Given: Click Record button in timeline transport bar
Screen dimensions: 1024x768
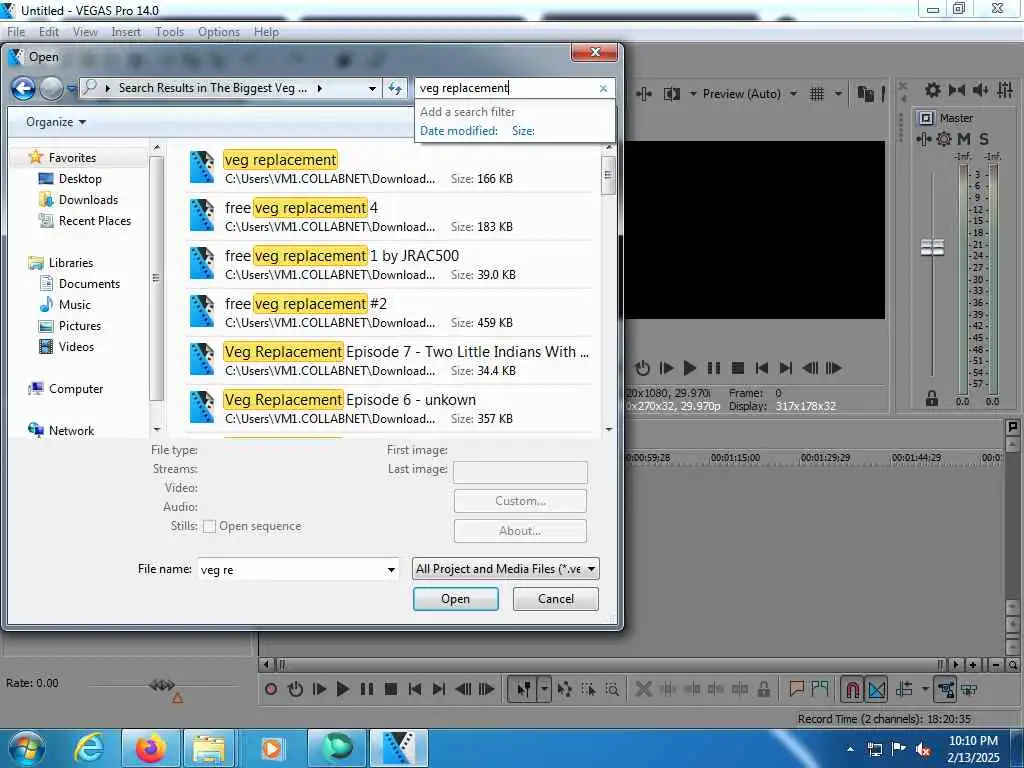Looking at the screenshot, I should pyautogui.click(x=271, y=689).
